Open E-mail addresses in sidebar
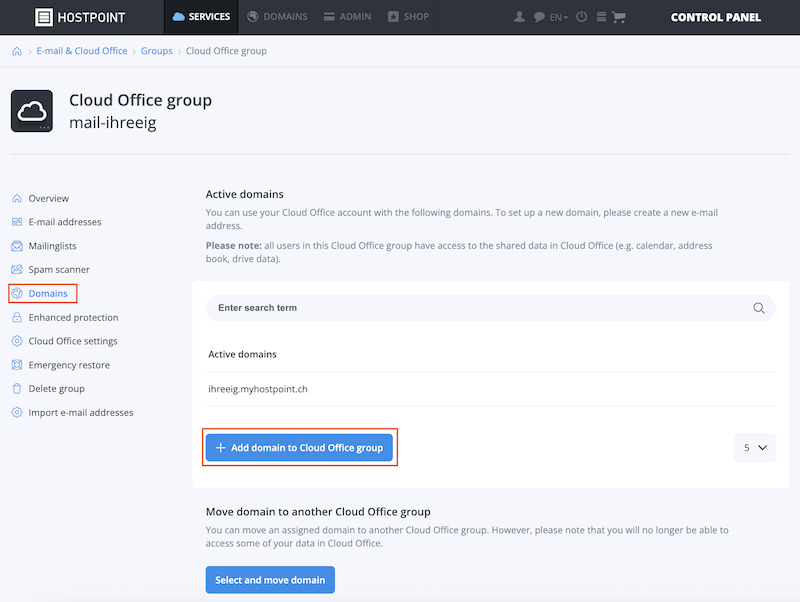Image resolution: width=800 pixels, height=602 pixels. tap(65, 222)
